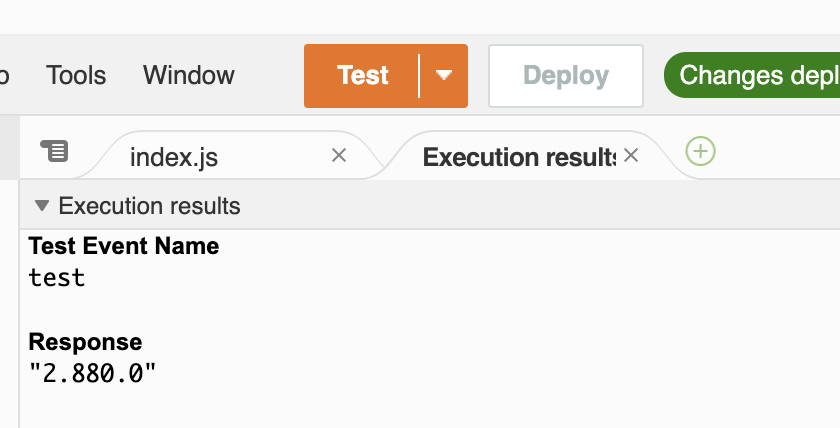
Task: Run the function with Test button
Action: [x=362, y=76]
